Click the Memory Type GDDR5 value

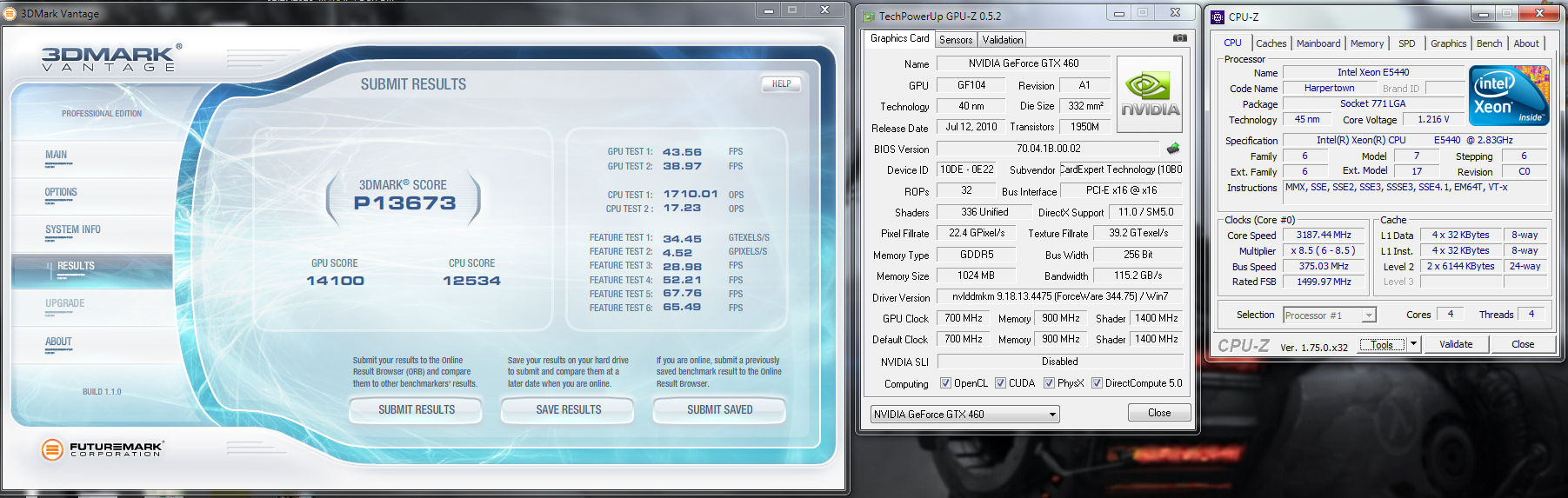(977, 255)
